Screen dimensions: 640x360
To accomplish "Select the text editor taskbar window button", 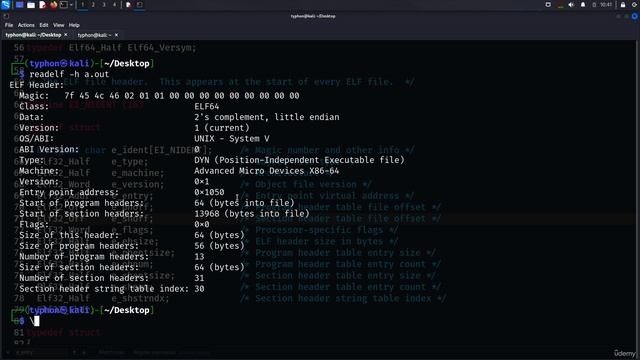I will (x=128, y=4).
